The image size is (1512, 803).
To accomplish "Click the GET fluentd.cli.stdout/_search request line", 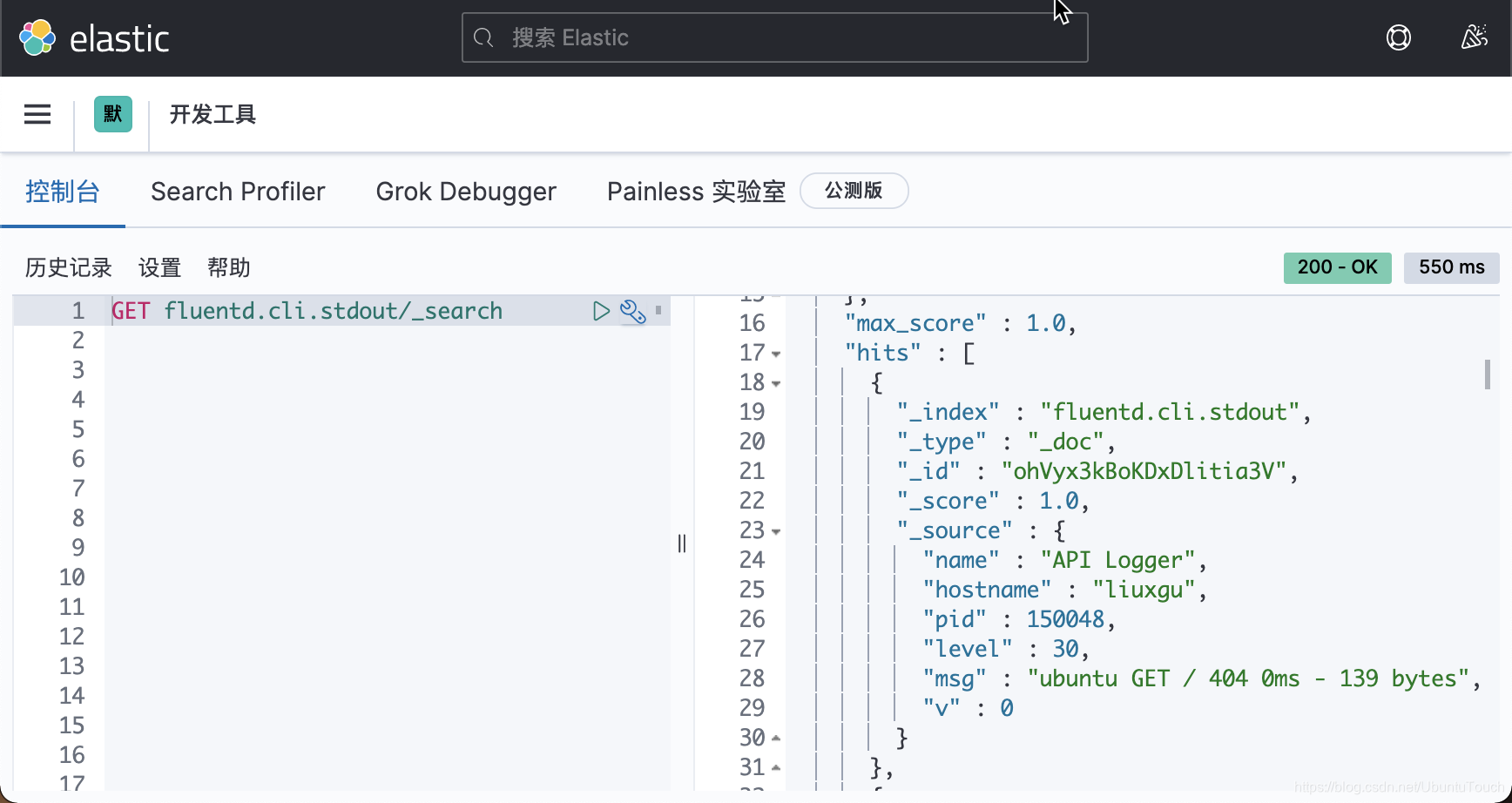I will coord(307,311).
